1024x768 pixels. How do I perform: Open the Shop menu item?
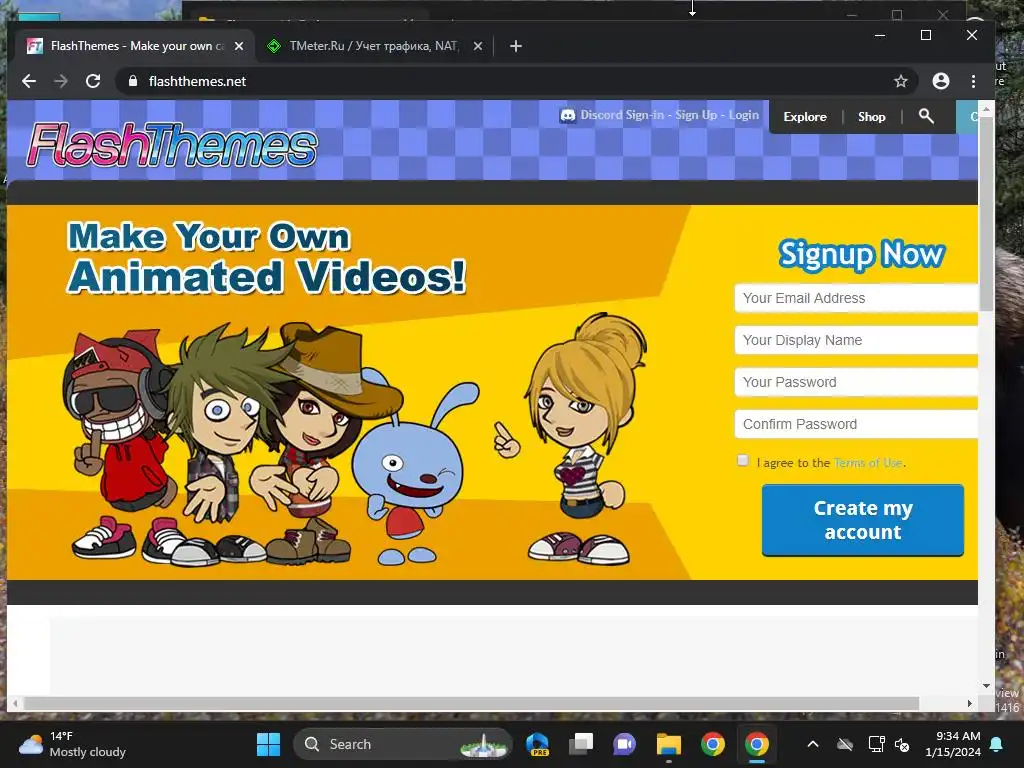point(872,117)
